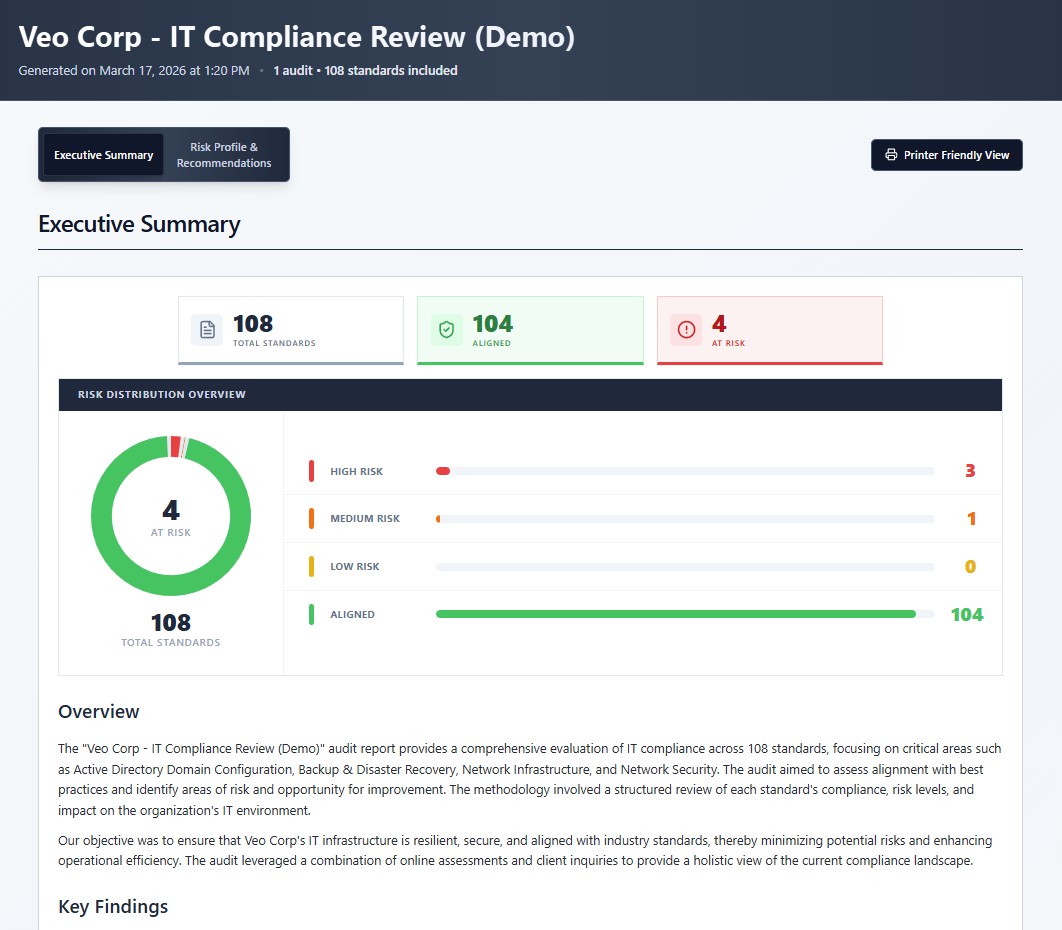Select the 104 Aligned summary card
The height and width of the screenshot is (930, 1062).
pos(530,331)
